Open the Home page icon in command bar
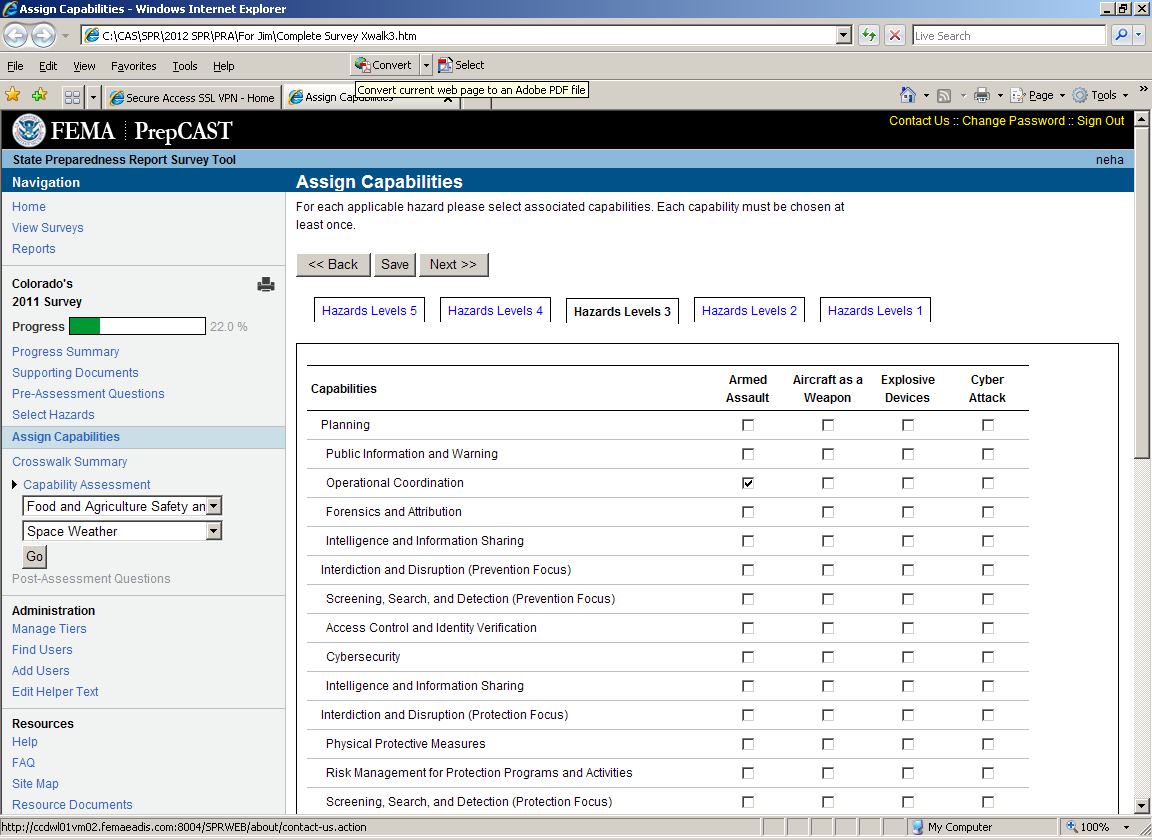Image resolution: width=1152 pixels, height=840 pixels. pyautogui.click(x=907, y=95)
